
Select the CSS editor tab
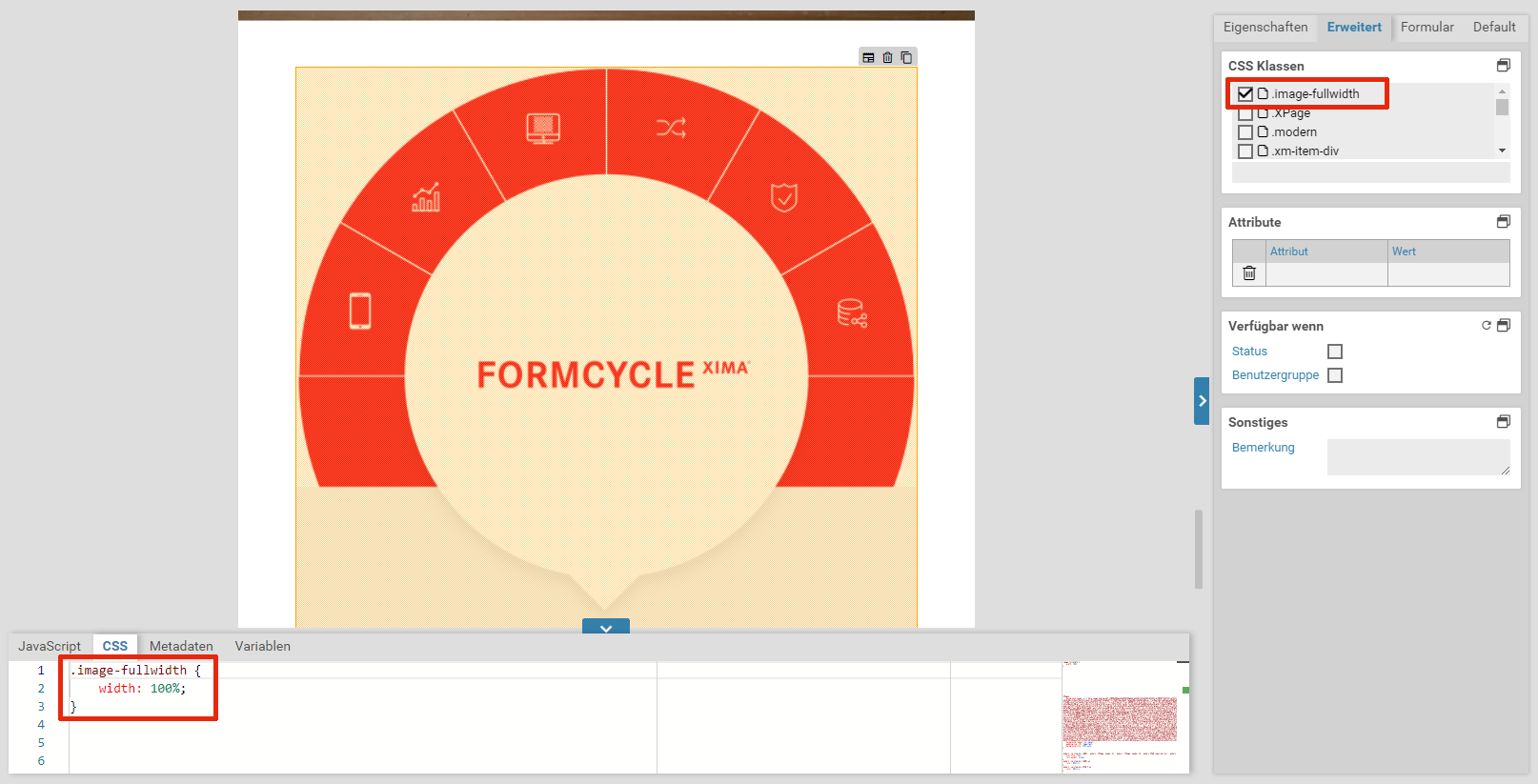point(115,646)
